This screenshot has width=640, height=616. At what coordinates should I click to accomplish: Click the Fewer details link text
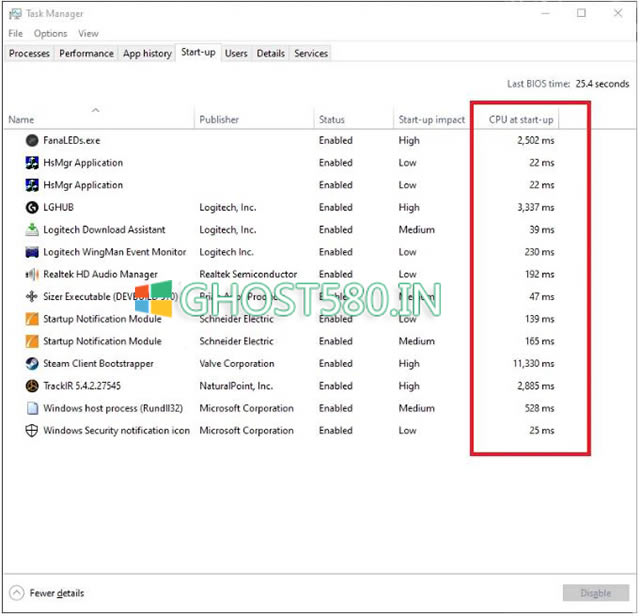[x=57, y=593]
